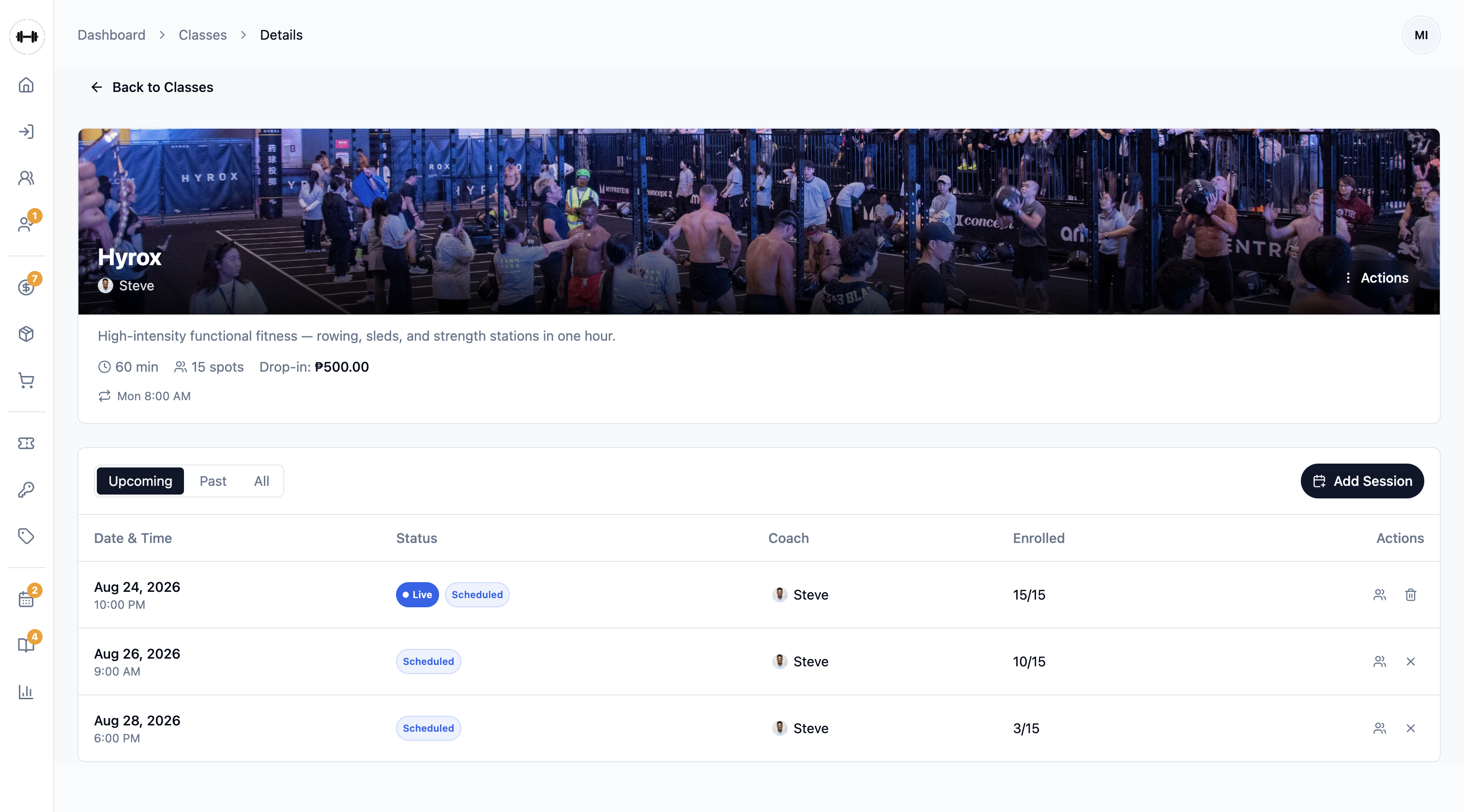Click coach Steve in Aug 28 row
The image size is (1464, 812).
(800, 728)
